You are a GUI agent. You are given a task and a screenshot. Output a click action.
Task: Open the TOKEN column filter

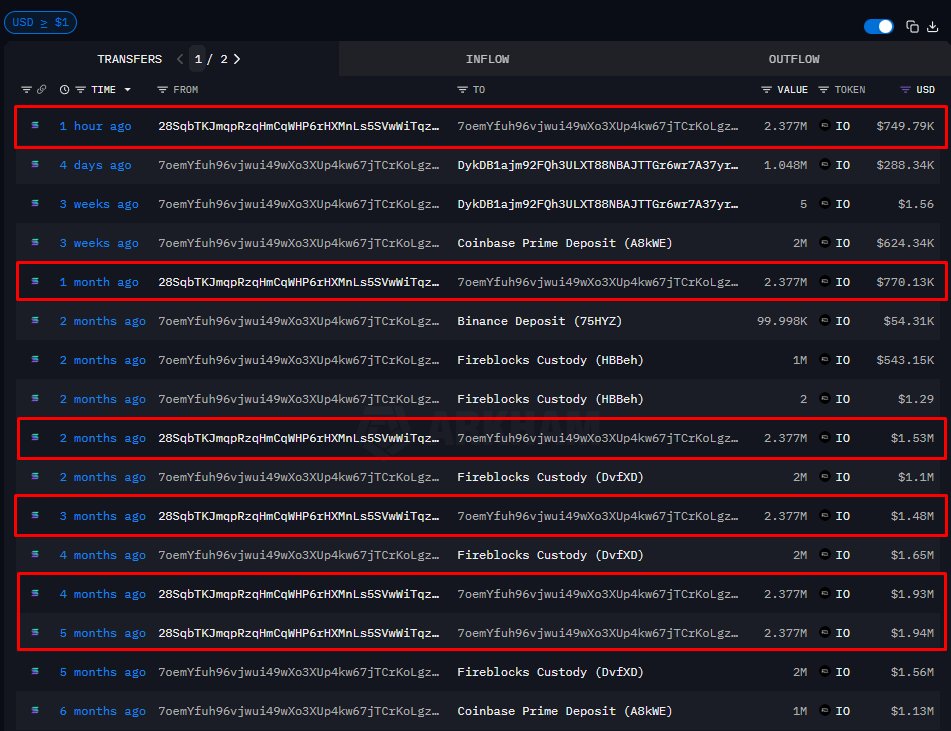point(823,90)
